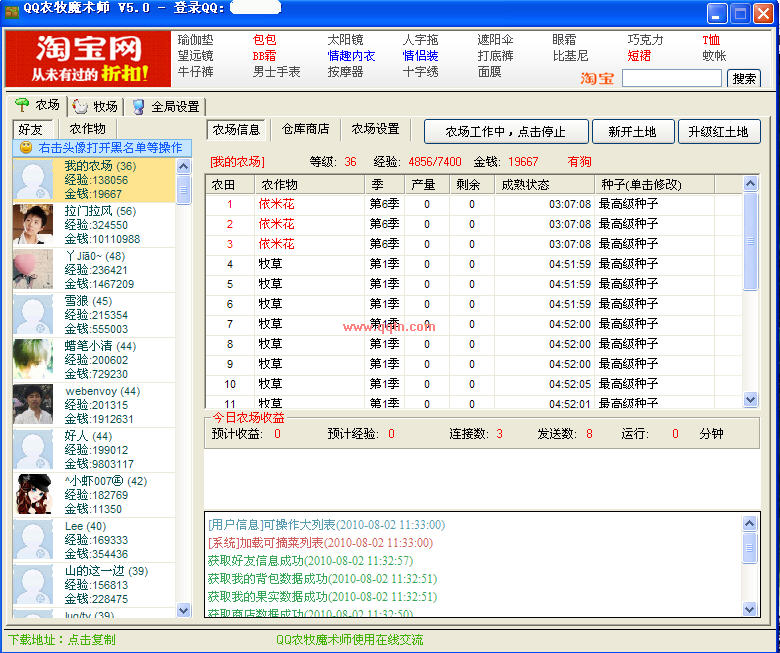Open the 仓库商店 tab
This screenshot has height=653, width=780.
tap(305, 129)
